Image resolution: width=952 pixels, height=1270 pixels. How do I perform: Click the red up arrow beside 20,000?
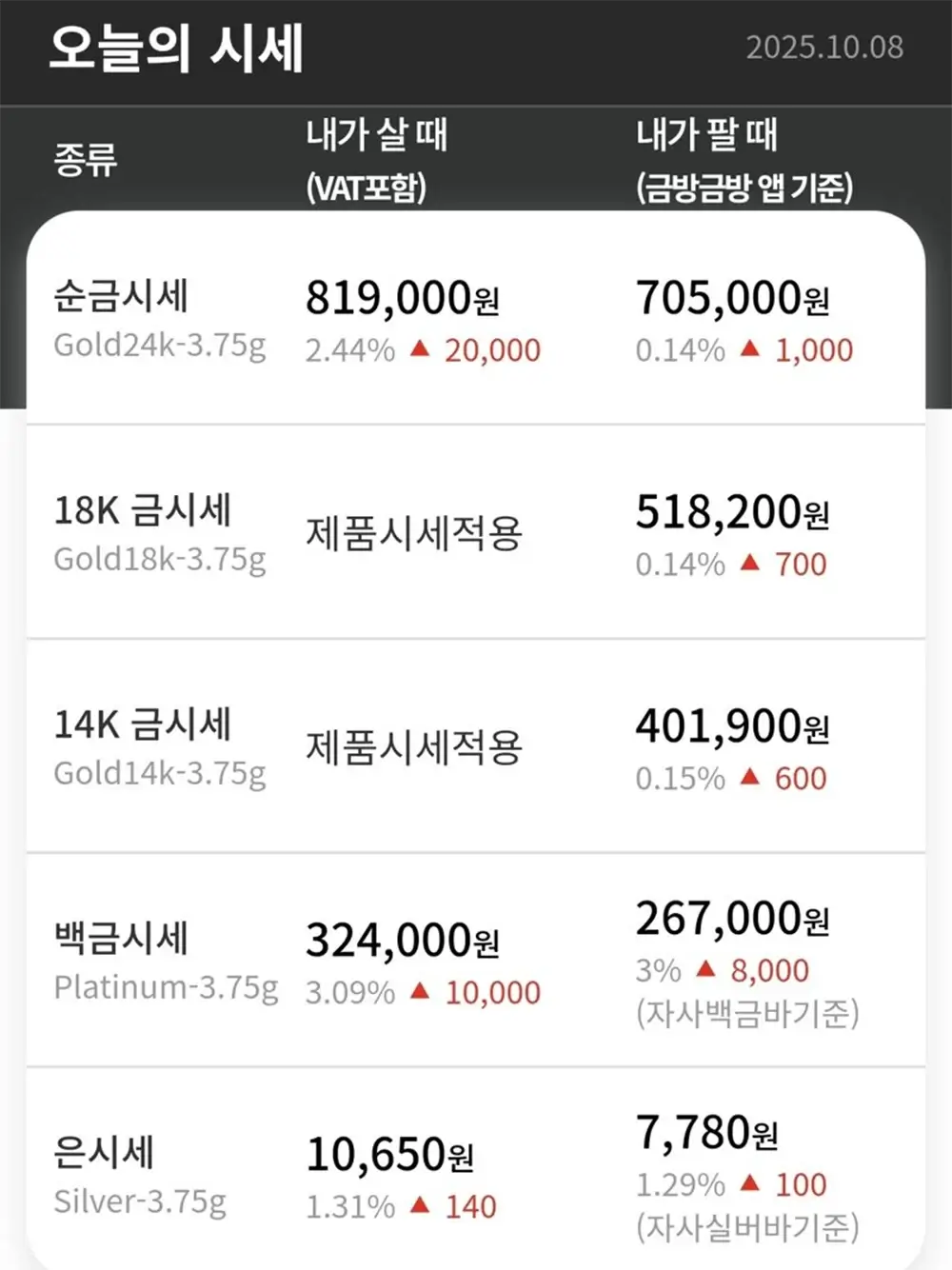(x=420, y=348)
